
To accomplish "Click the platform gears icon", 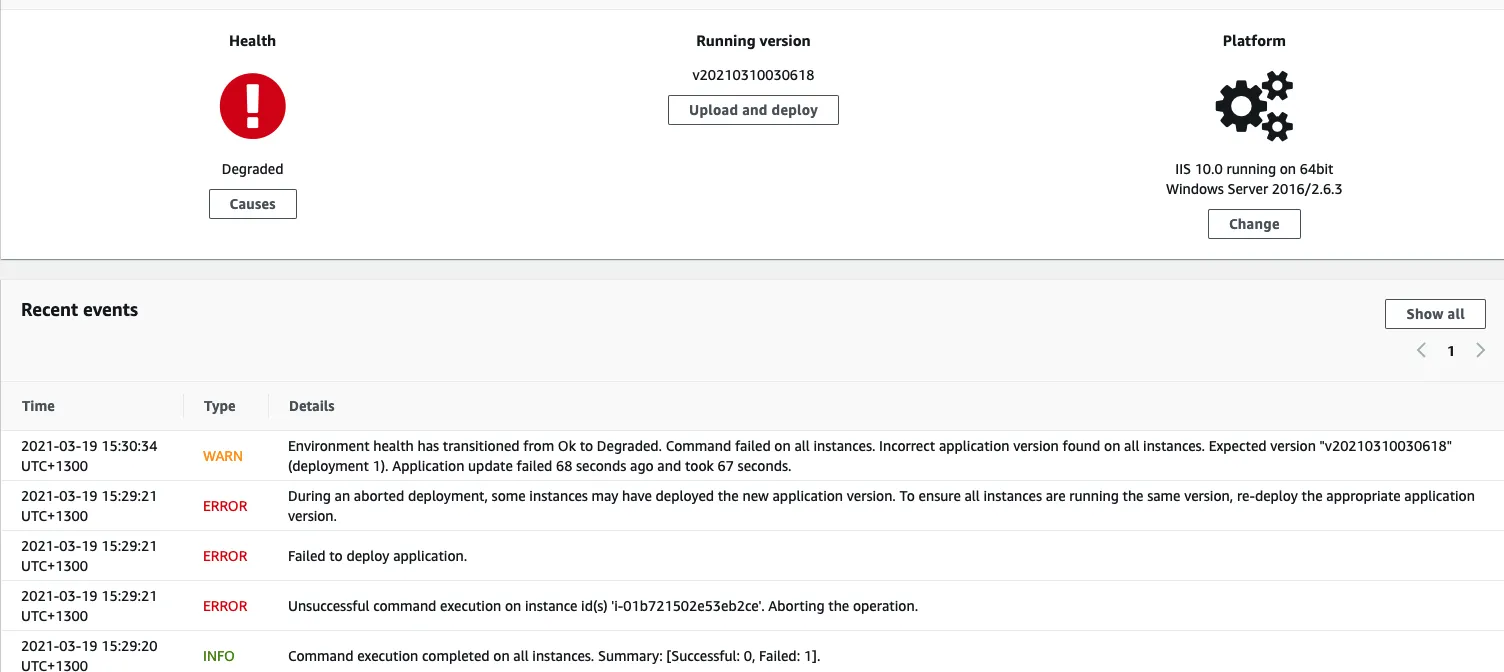I will pyautogui.click(x=1254, y=106).
